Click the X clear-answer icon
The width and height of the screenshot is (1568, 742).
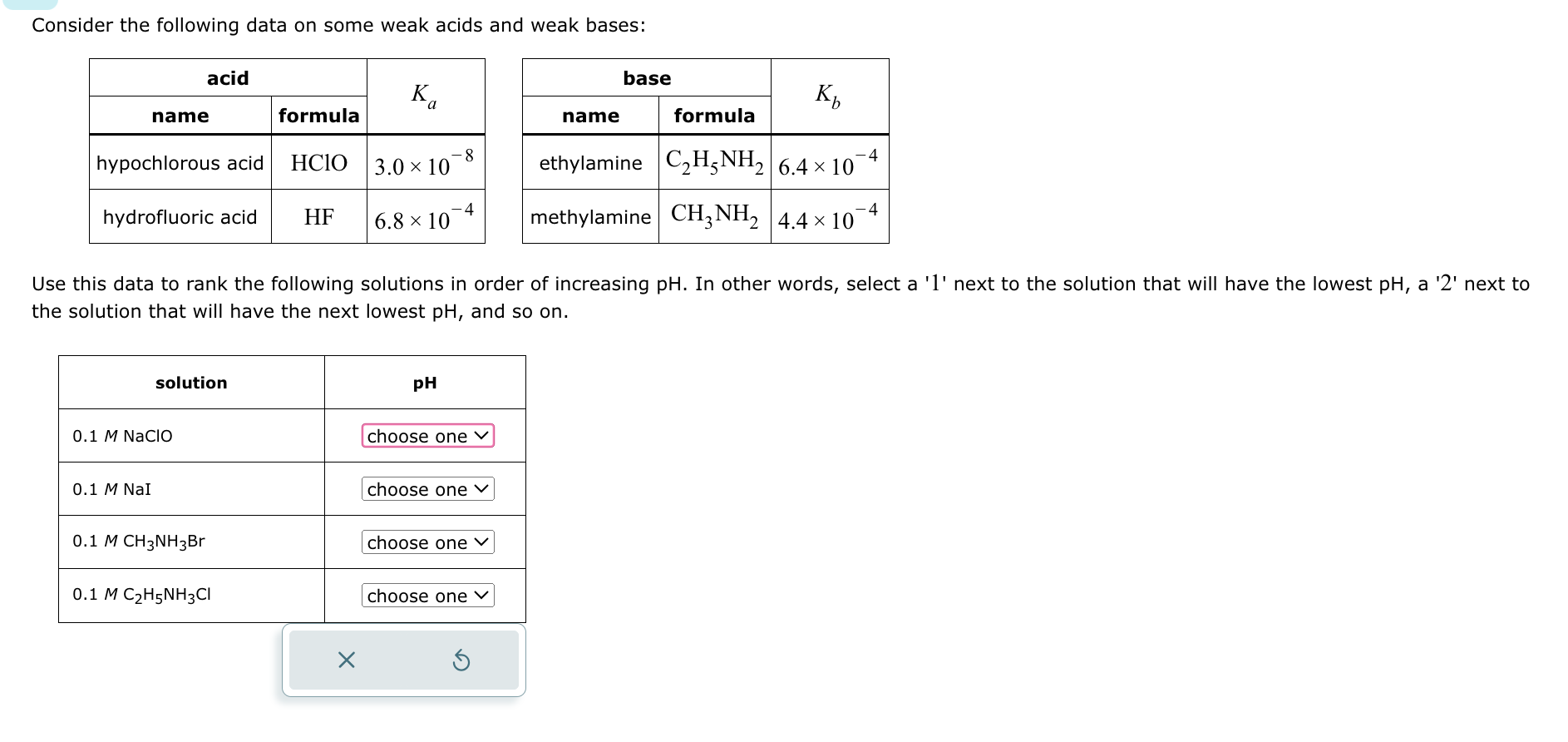[x=345, y=660]
